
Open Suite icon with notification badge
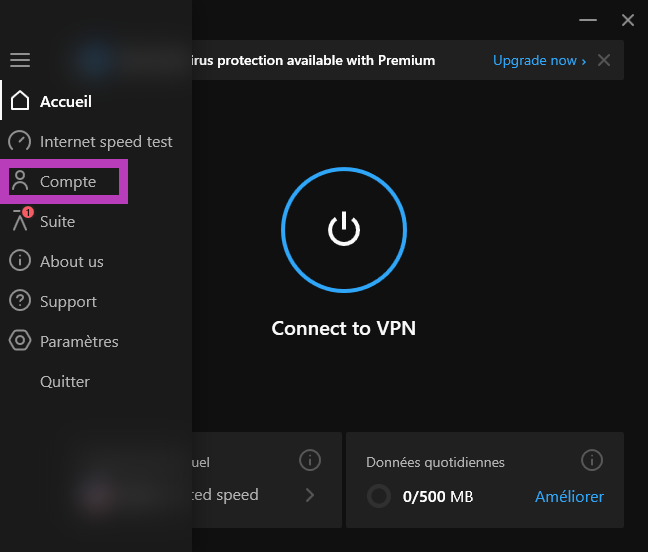pyautogui.click(x=22, y=219)
